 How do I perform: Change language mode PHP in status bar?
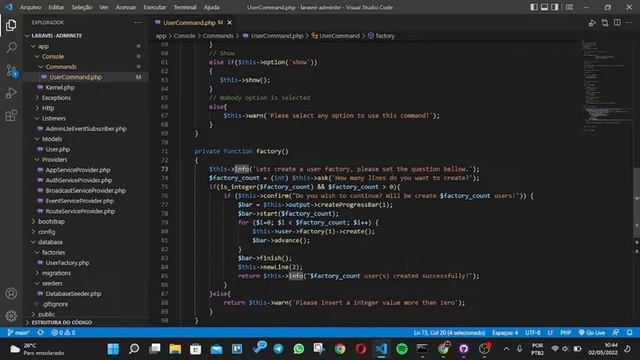coord(565,333)
